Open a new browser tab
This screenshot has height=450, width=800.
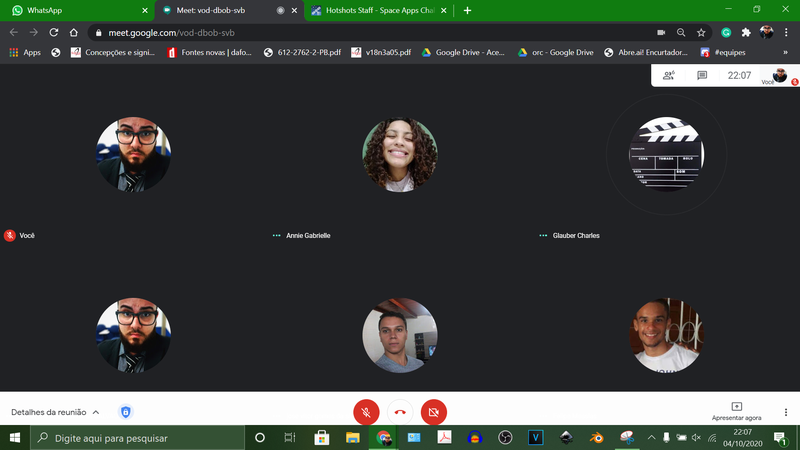[x=467, y=10]
